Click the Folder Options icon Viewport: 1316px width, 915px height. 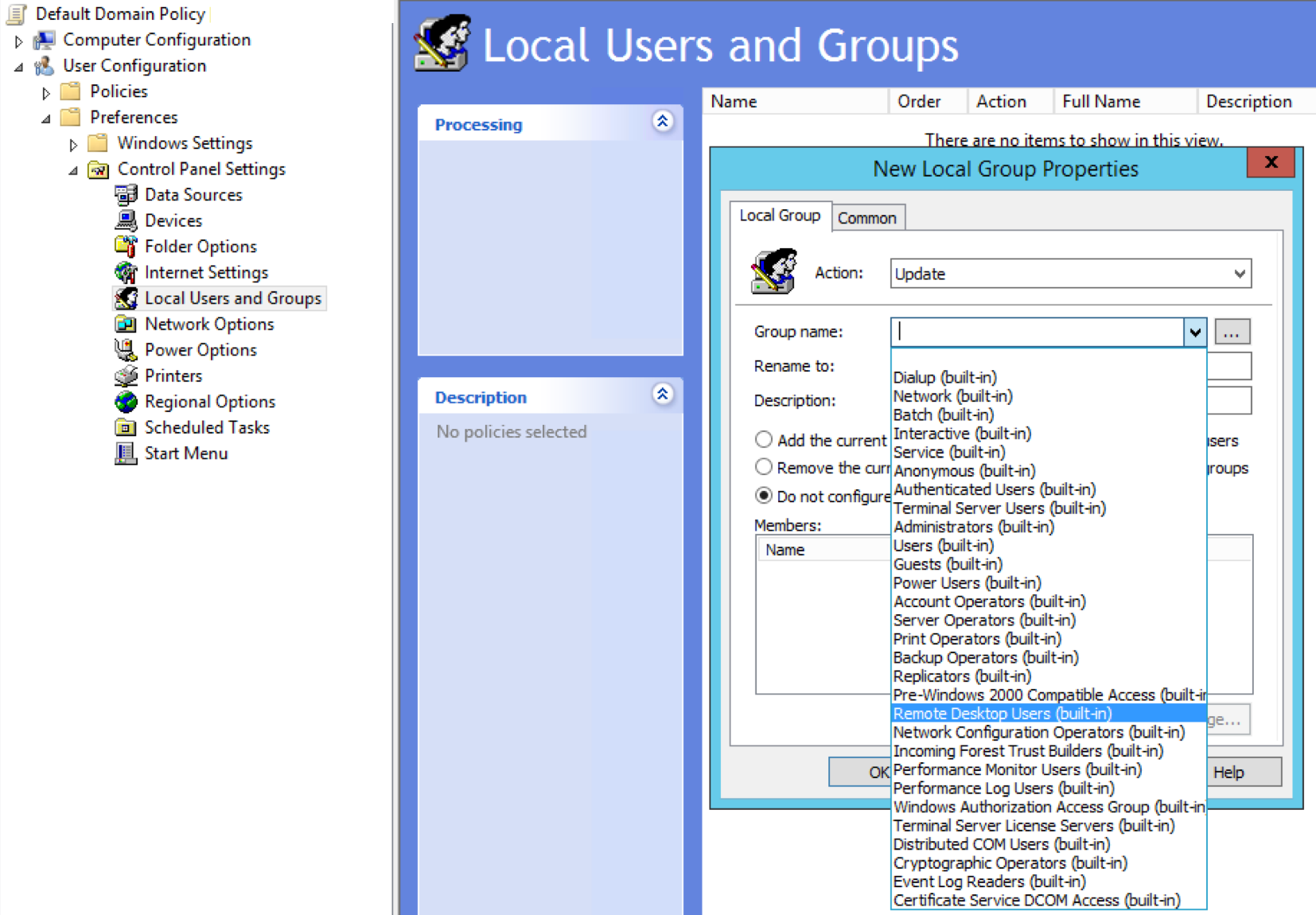(x=126, y=247)
